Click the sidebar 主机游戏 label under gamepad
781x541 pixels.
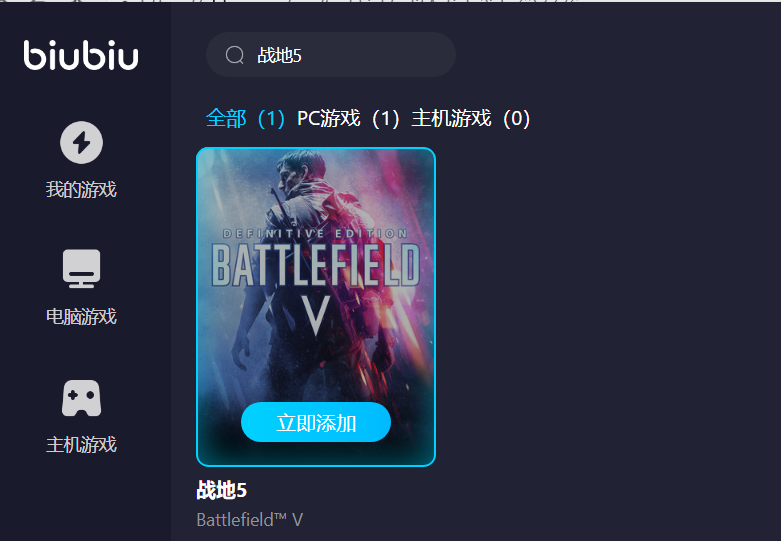tap(81, 445)
